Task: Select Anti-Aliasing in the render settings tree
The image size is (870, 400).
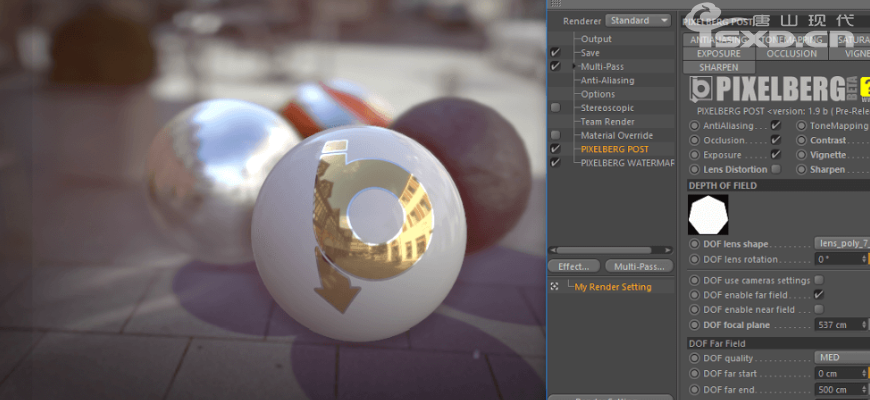Action: point(607,80)
